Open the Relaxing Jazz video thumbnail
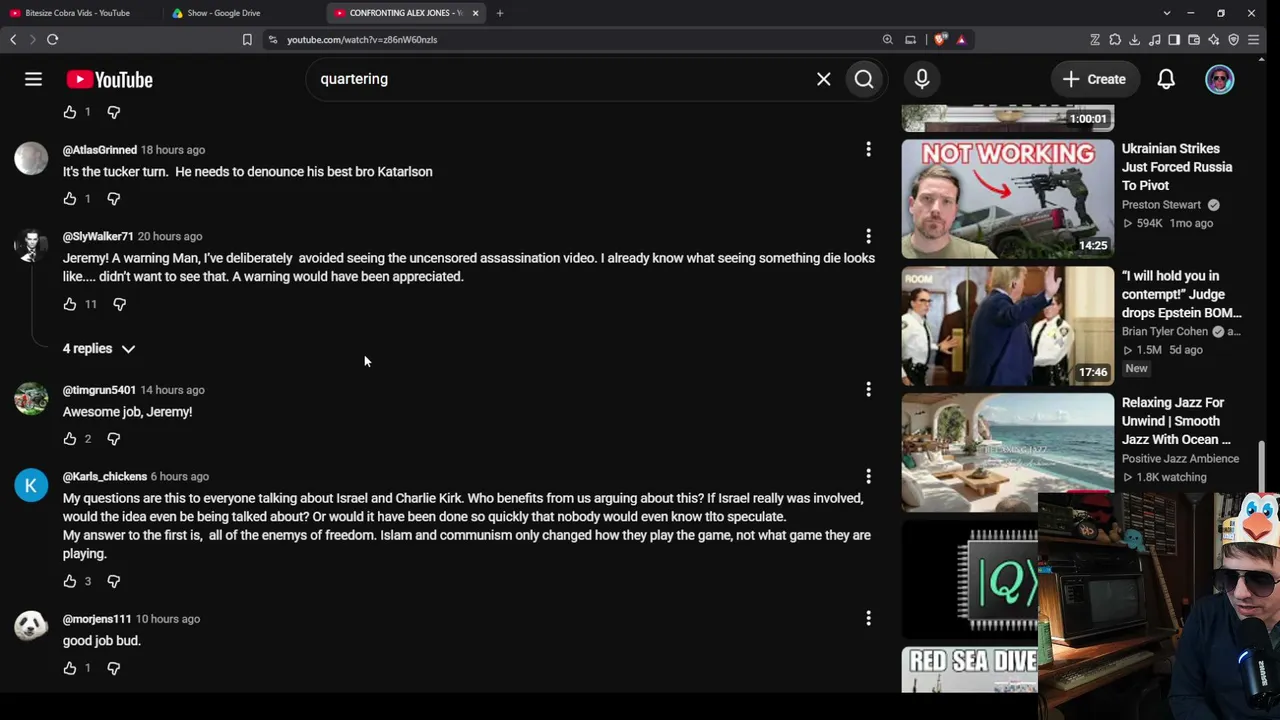 tap(1007, 452)
